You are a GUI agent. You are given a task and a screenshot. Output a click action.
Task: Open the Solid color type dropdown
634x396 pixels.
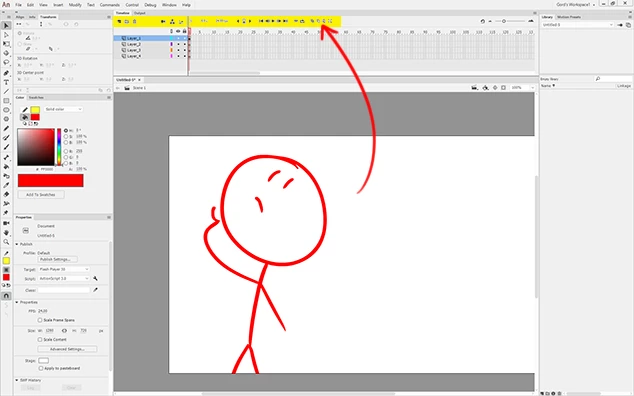63,109
